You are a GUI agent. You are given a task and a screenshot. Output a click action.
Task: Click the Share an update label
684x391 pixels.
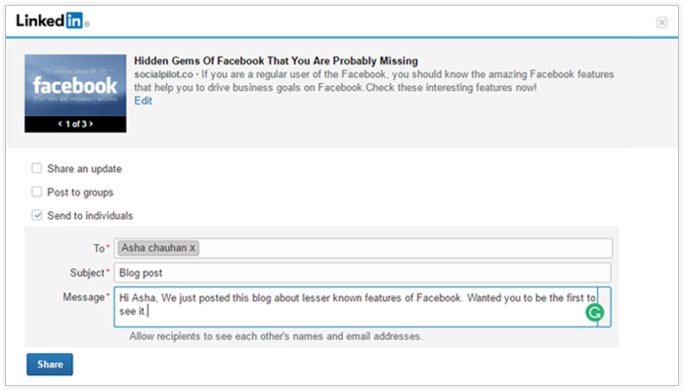84,169
